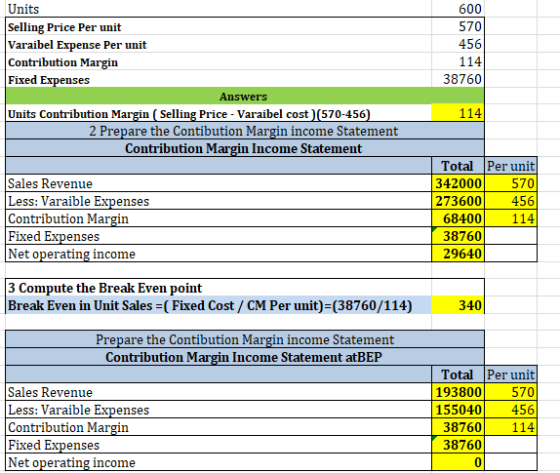
Task: Select Net operating income label beside the 0
Action: (x=72, y=463)
